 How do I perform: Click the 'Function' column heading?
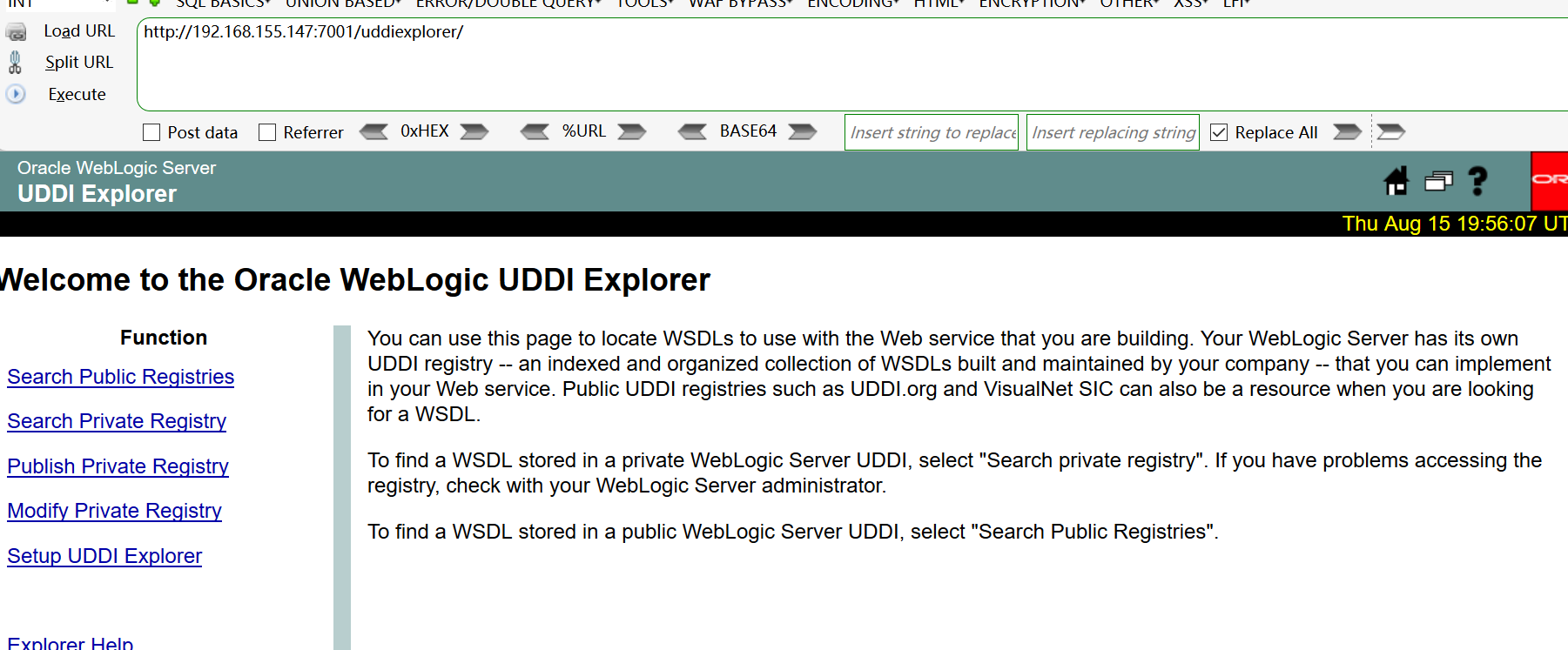(x=164, y=338)
